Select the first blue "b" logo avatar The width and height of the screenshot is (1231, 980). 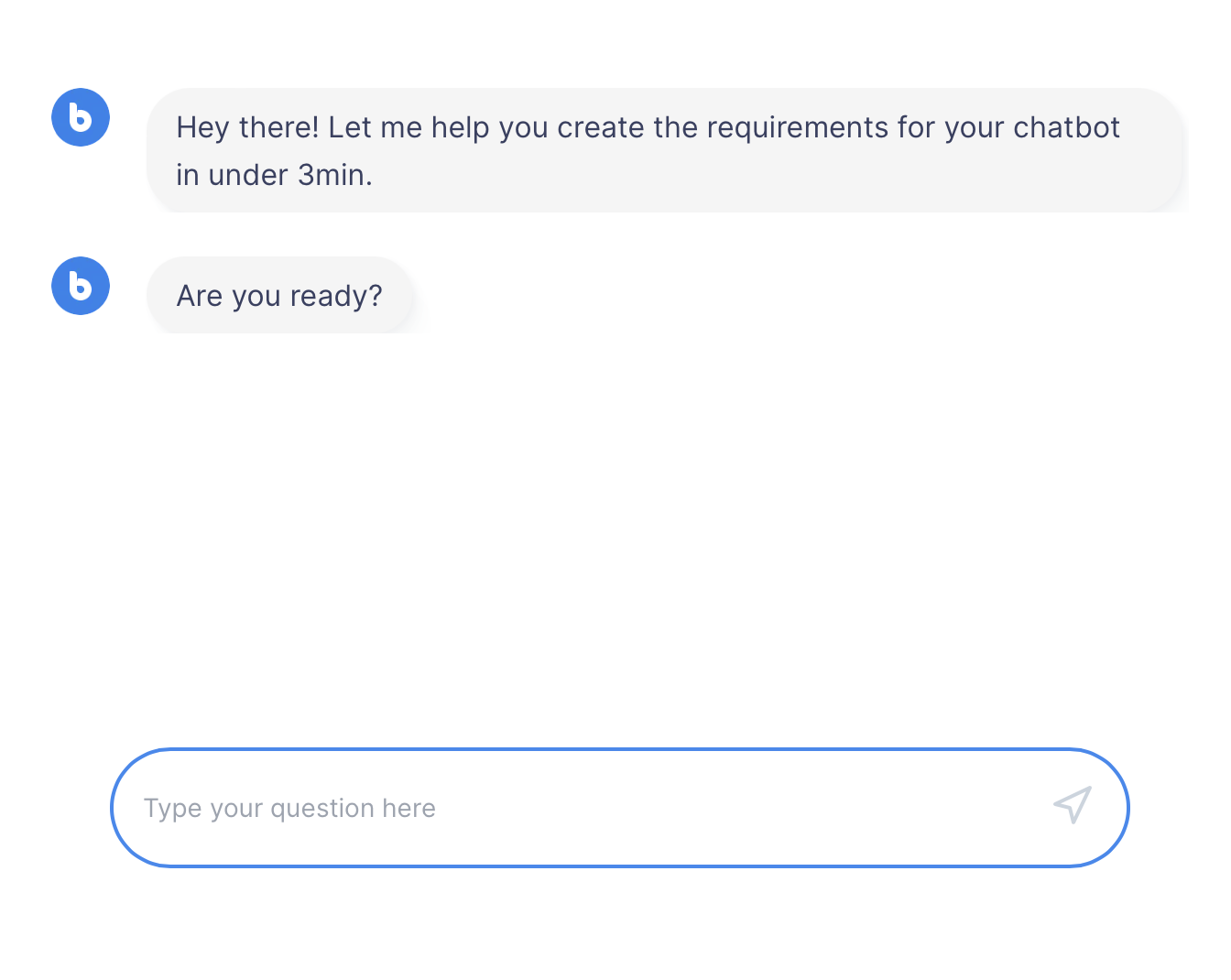click(x=81, y=117)
